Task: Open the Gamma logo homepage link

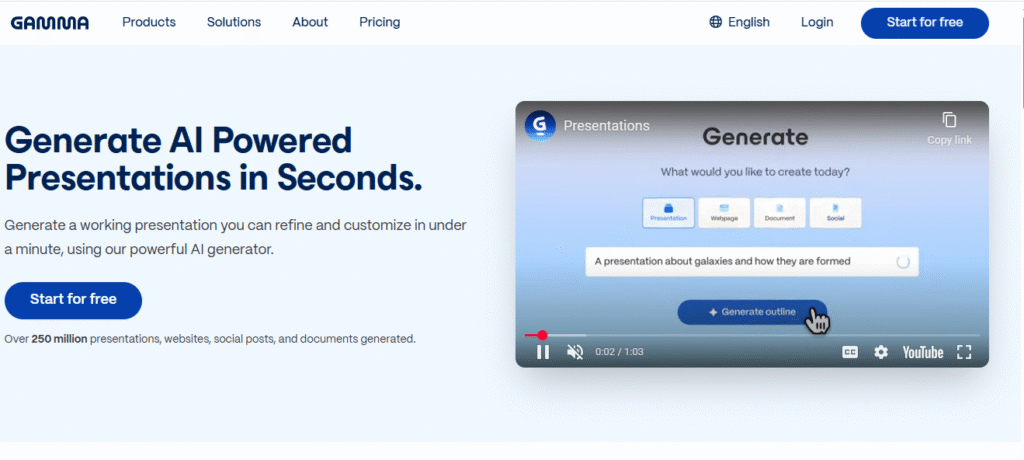Action: 50,23
